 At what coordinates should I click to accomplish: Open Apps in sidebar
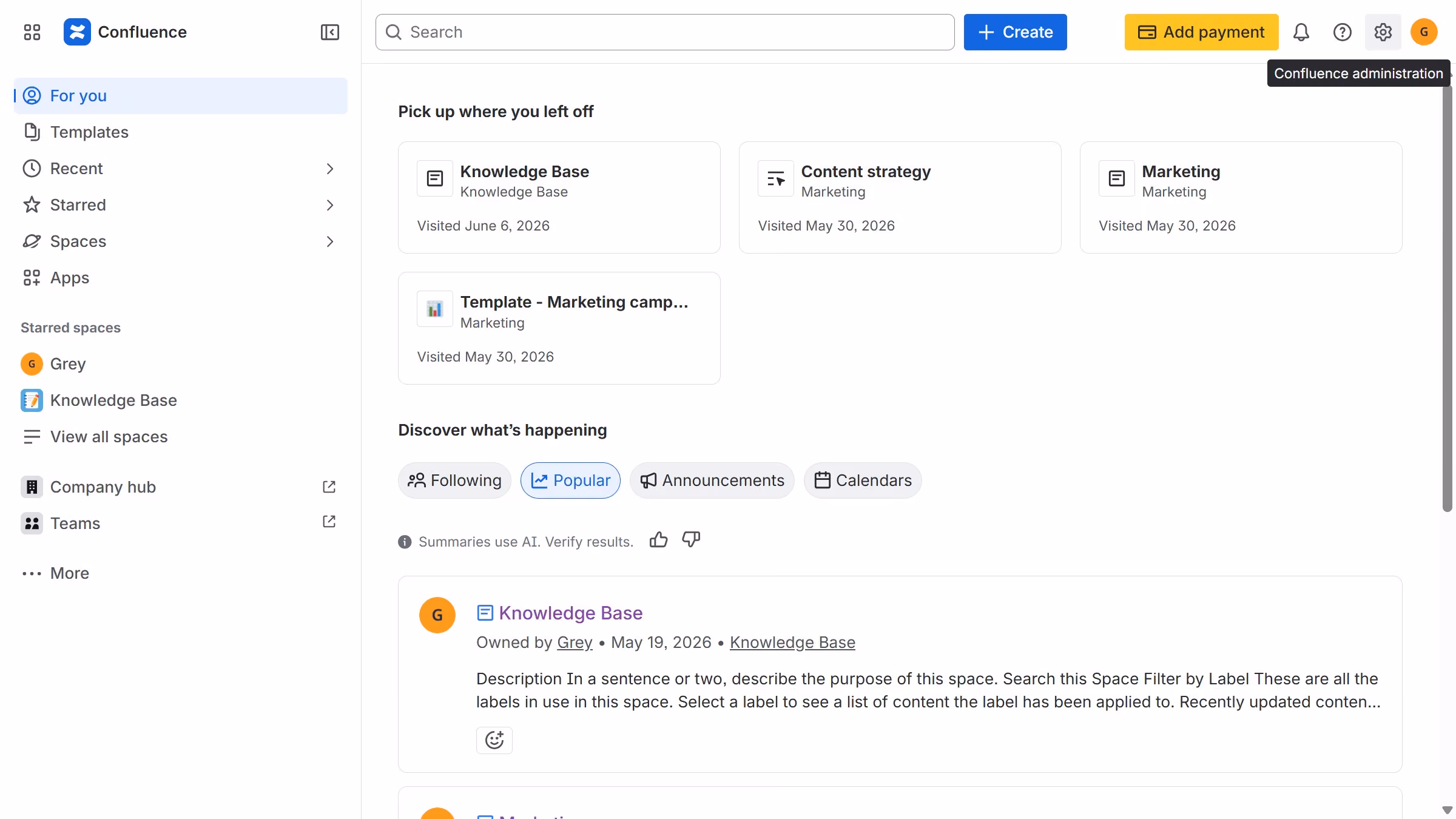tap(181, 278)
